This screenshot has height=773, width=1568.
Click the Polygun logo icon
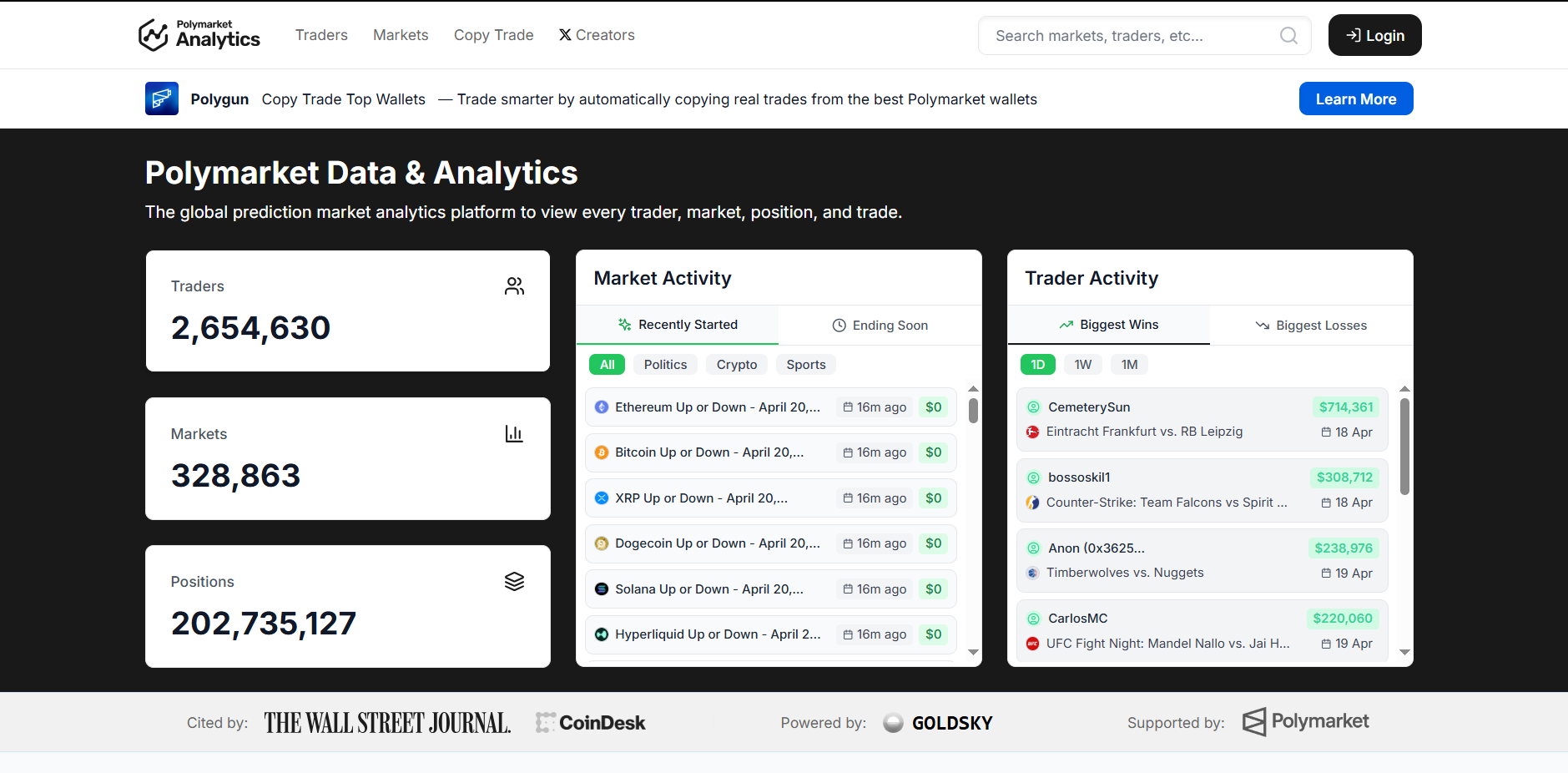(162, 99)
